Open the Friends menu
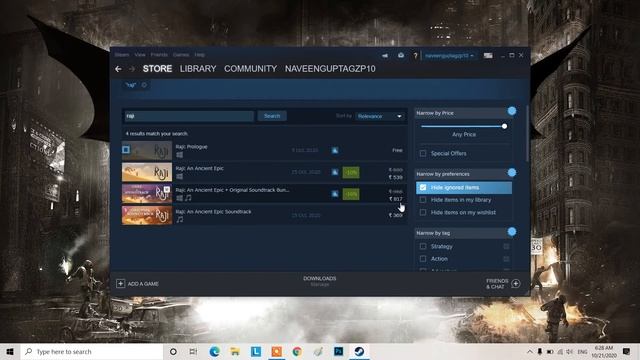Viewport: 640px width, 360px height. [x=159, y=55]
